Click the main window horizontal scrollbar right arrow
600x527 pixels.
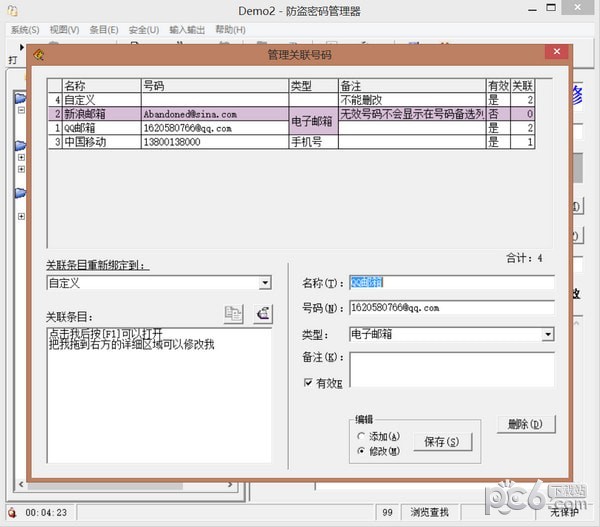click(x=230, y=485)
